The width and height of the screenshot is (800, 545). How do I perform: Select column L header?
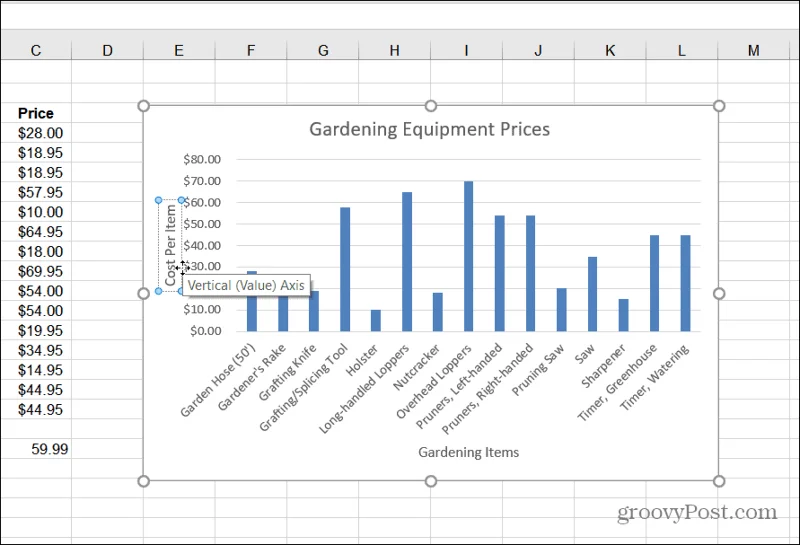682,50
